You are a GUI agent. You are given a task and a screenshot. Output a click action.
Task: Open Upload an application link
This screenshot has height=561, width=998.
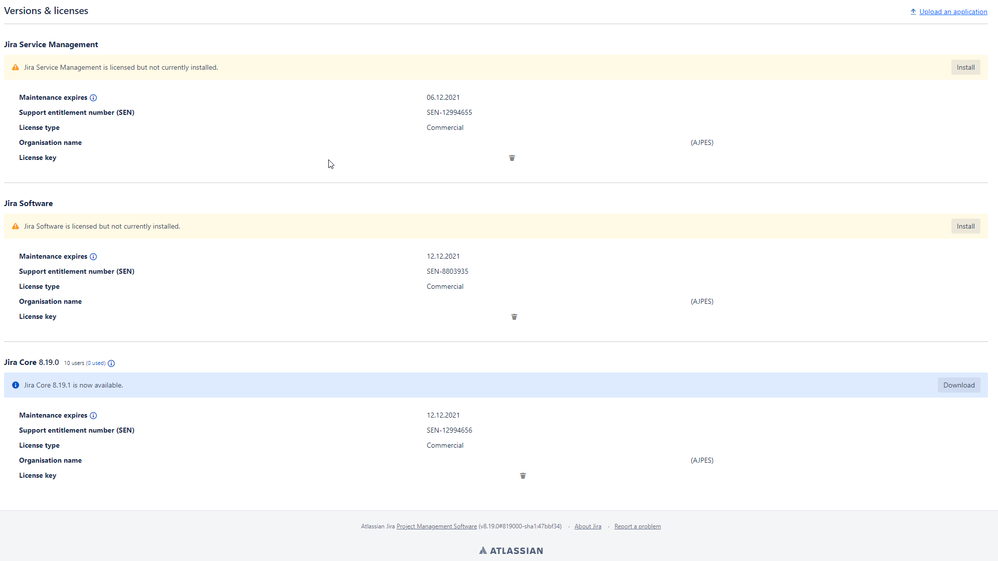[x=953, y=11]
